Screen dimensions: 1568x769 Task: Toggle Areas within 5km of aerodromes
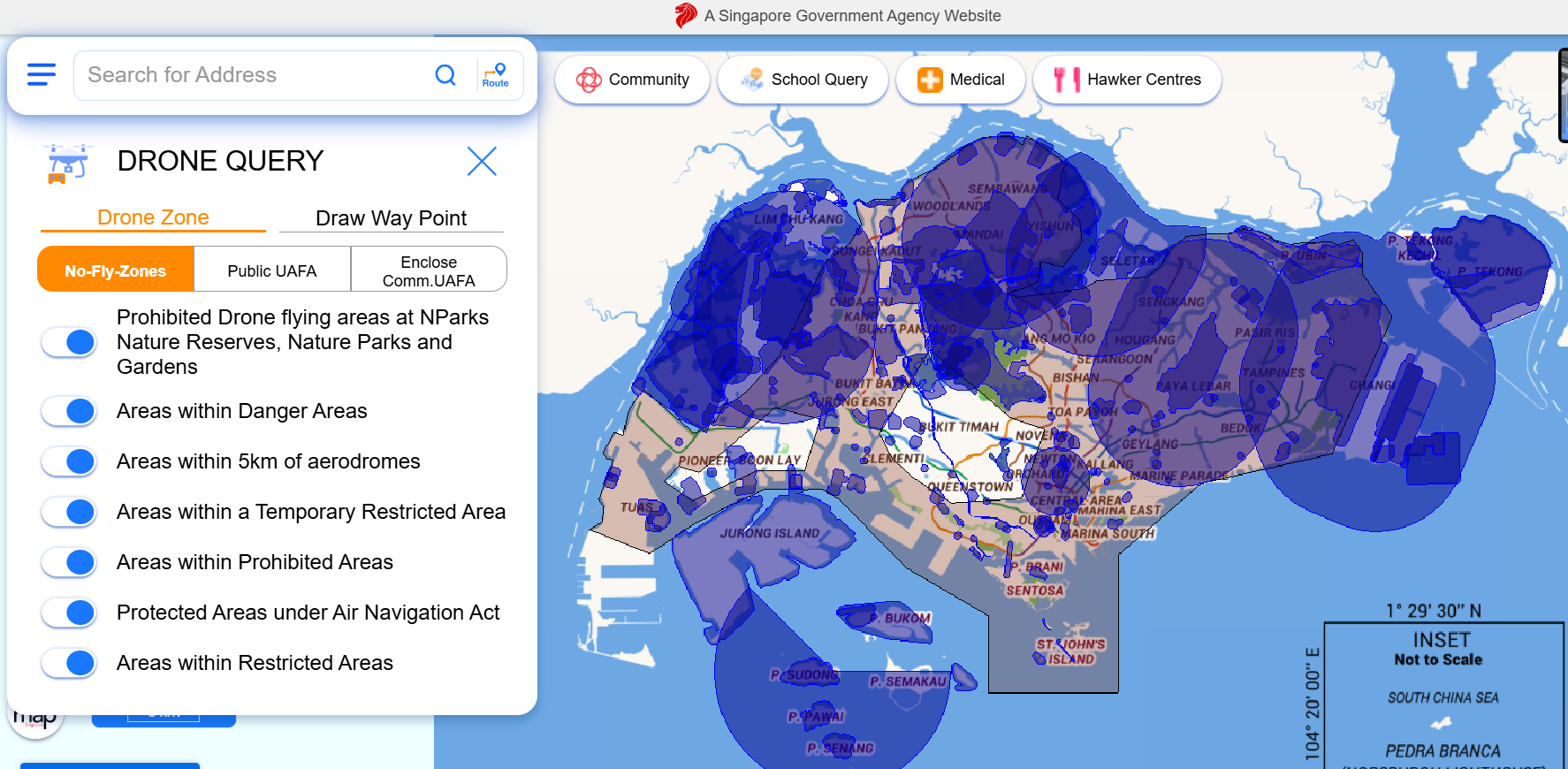pos(69,461)
